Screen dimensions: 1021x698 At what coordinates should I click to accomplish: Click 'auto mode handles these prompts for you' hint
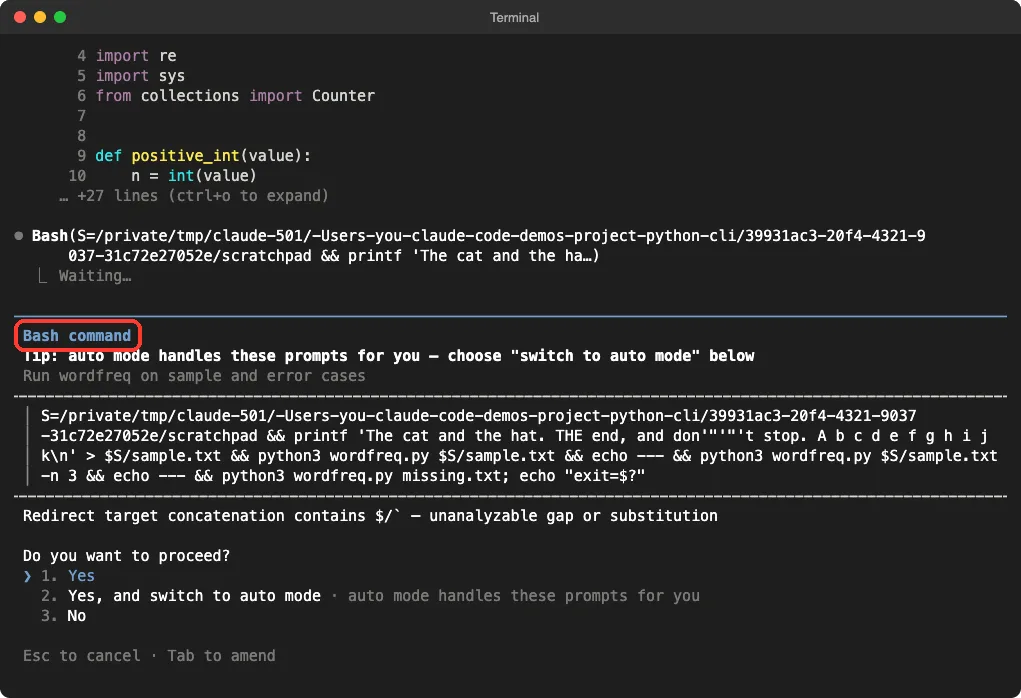coord(524,596)
